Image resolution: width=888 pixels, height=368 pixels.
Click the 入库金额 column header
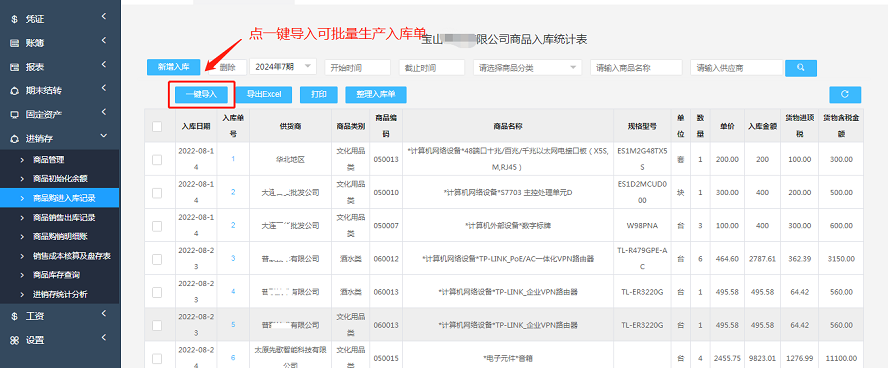762,126
